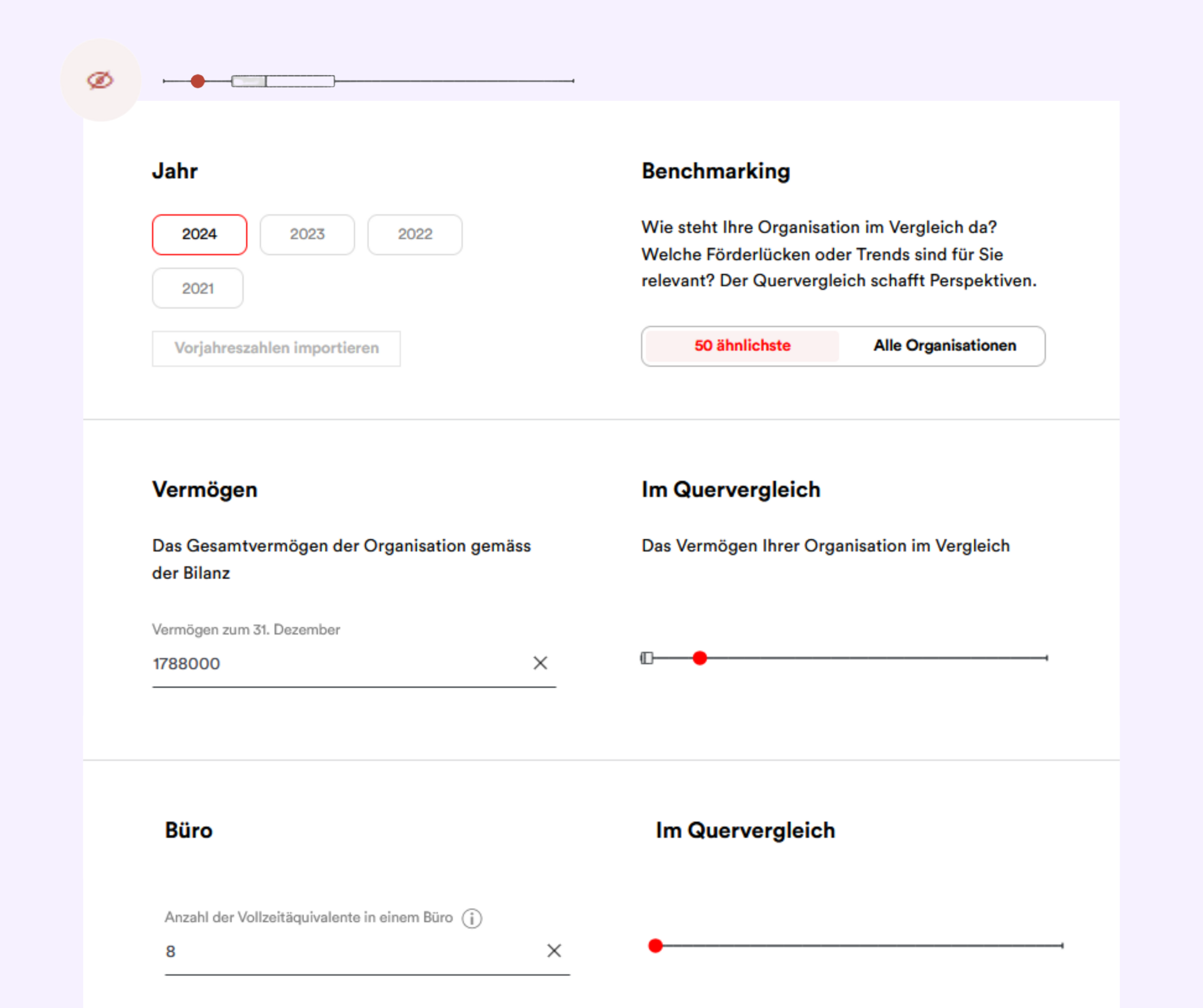1203x1008 pixels.
Task: Click the red dot on top boxplot
Action: pyautogui.click(x=198, y=81)
